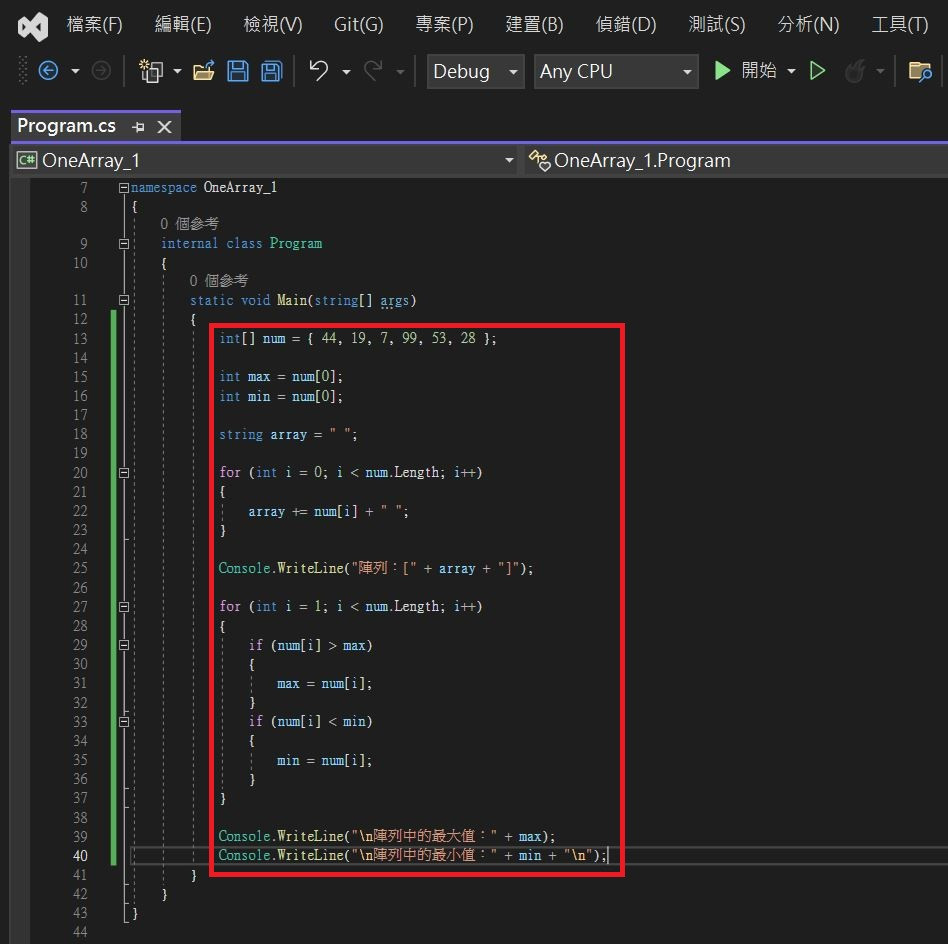Viewport: 948px width, 944px height.
Task: Click the hot reload flame icon
Action: (x=855, y=71)
